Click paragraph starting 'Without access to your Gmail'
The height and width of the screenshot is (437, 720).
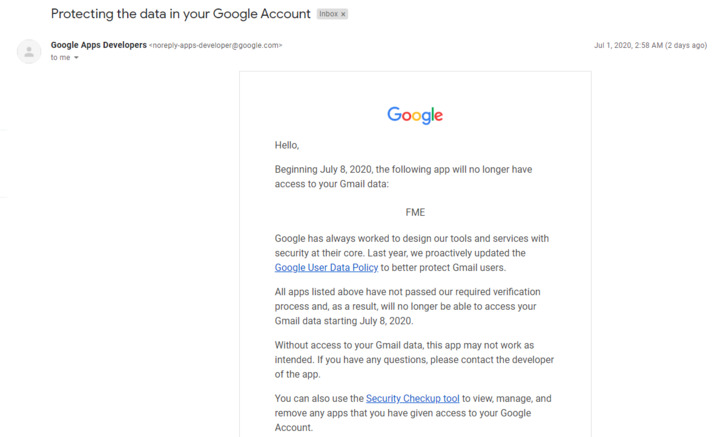(414, 359)
